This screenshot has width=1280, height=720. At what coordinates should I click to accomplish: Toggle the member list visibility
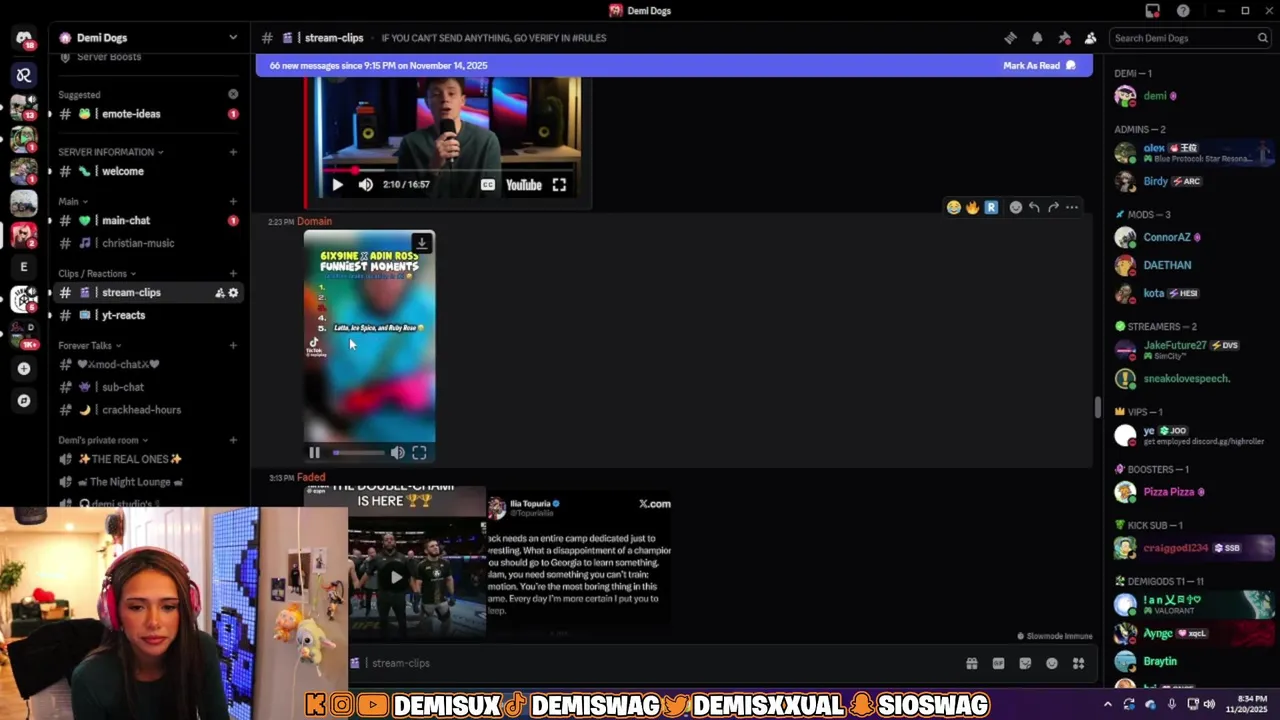coord(1090,38)
